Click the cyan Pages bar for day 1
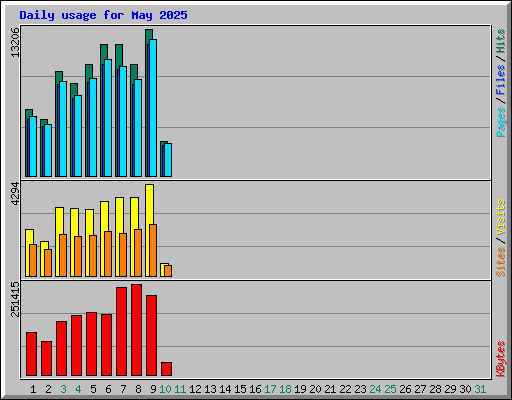Viewport: 512px width, 400px height. click(x=33, y=147)
